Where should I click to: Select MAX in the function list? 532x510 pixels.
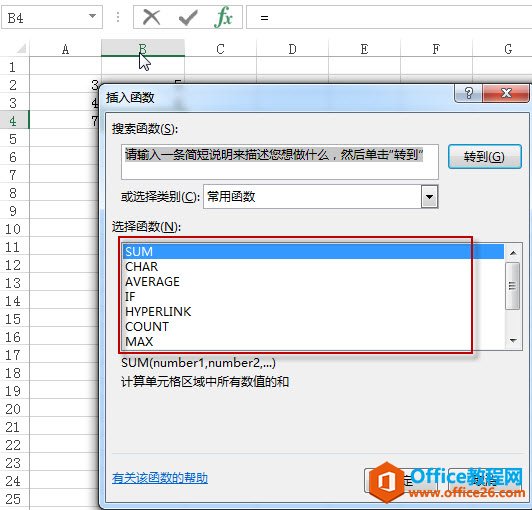313,341
